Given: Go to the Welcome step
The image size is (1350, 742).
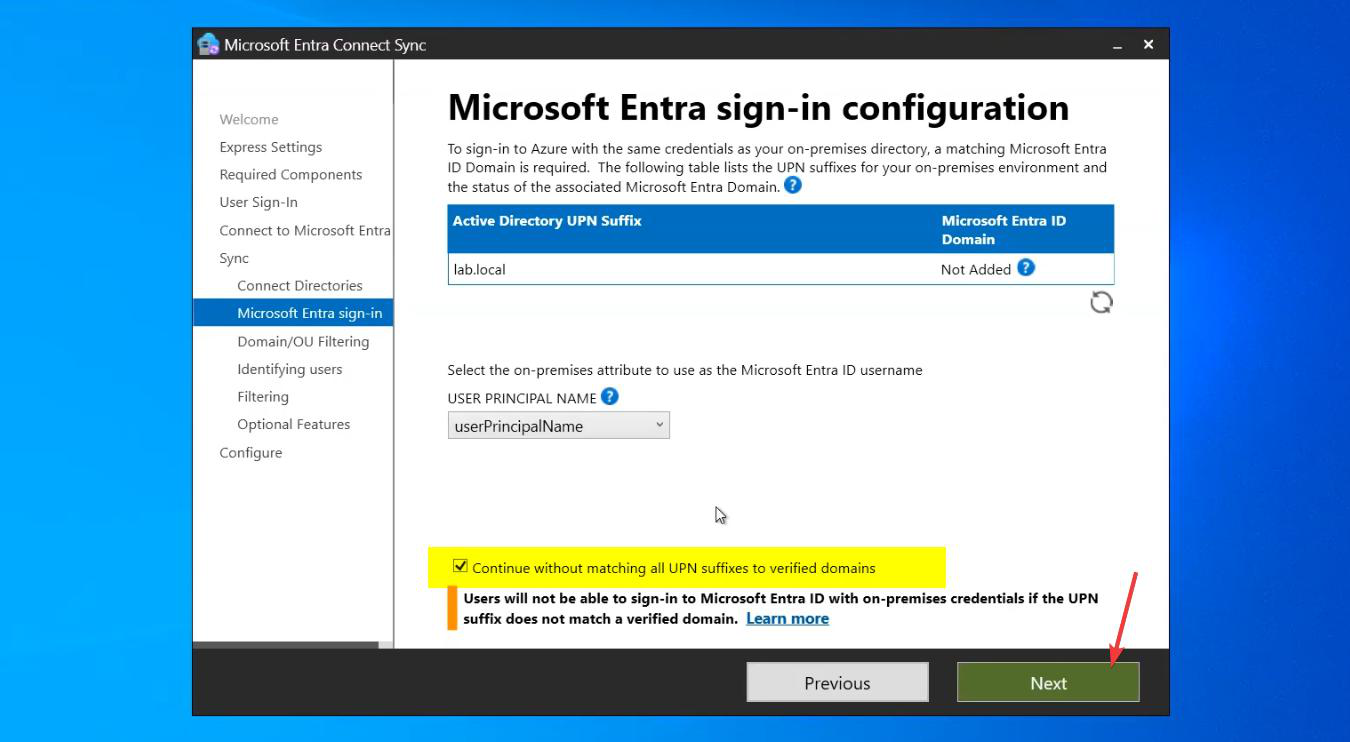Looking at the screenshot, I should (x=249, y=119).
